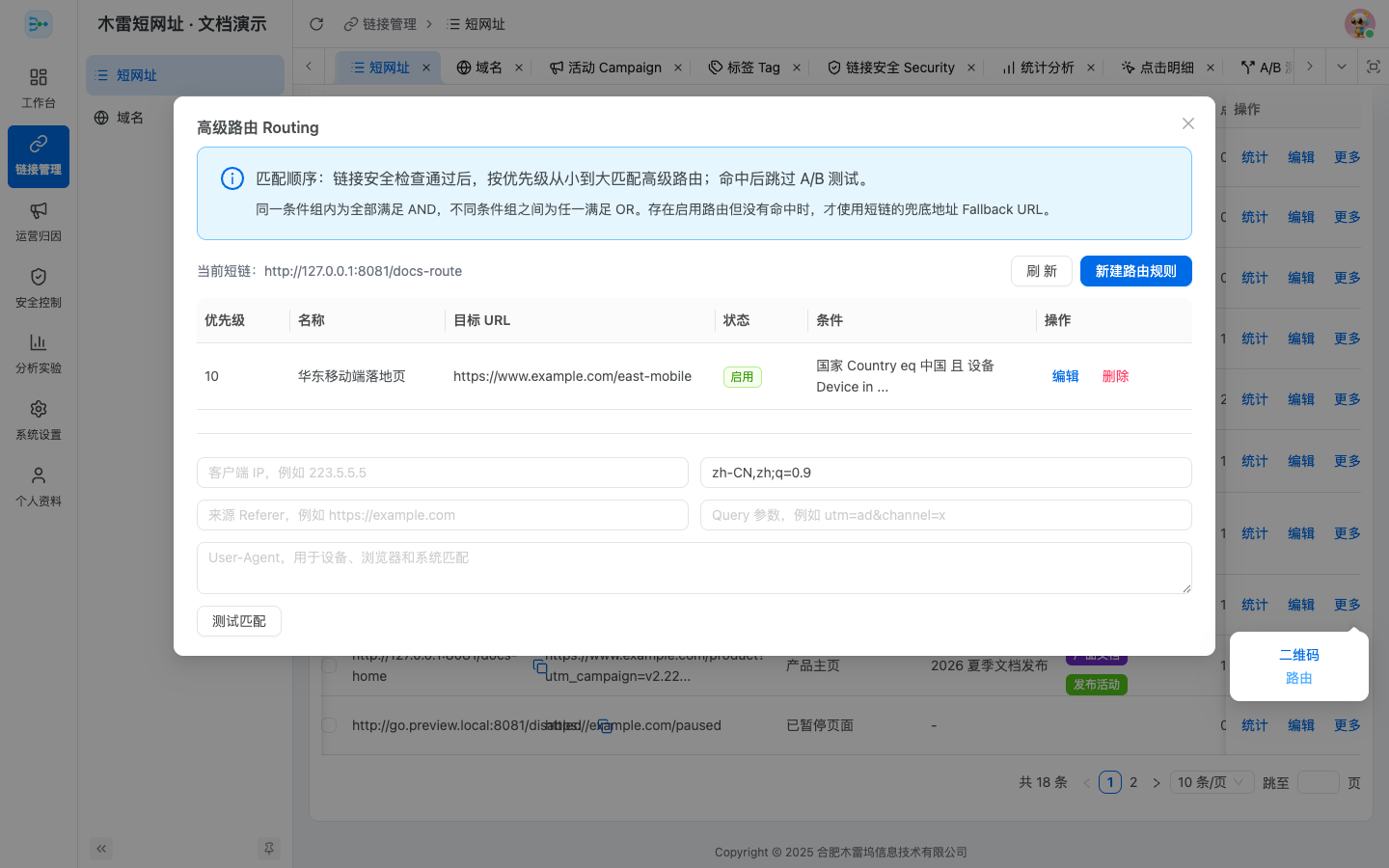The height and width of the screenshot is (868, 1389).
Task: Copy the paused link's target URL icon
Action: tap(604, 725)
